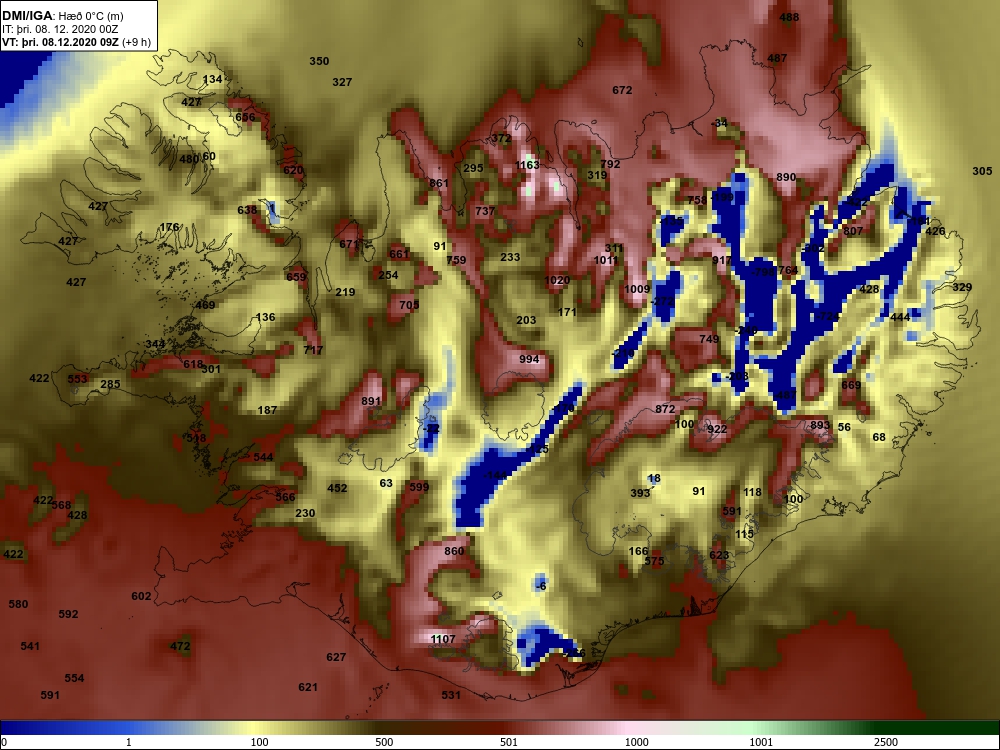
Task: Click the map value "672"
Action: tap(622, 91)
